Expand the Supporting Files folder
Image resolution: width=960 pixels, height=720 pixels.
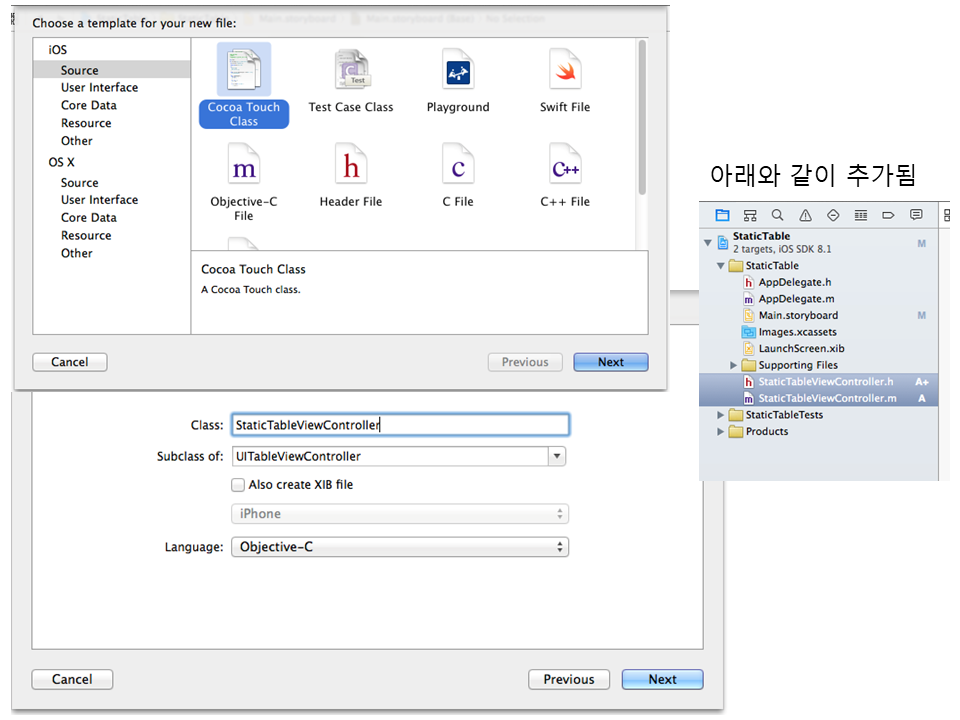[734, 365]
